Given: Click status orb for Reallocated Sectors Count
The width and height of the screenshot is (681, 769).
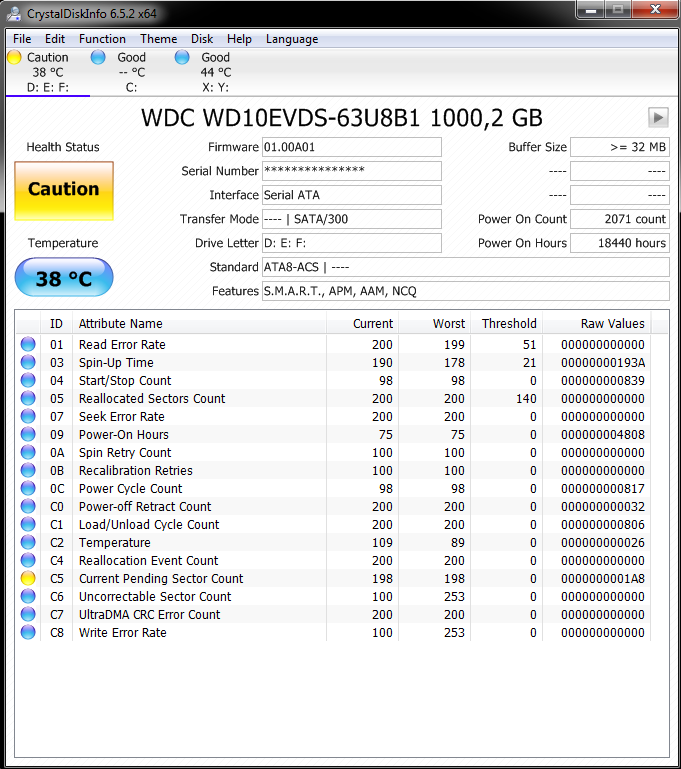Looking at the screenshot, I should point(28,398).
